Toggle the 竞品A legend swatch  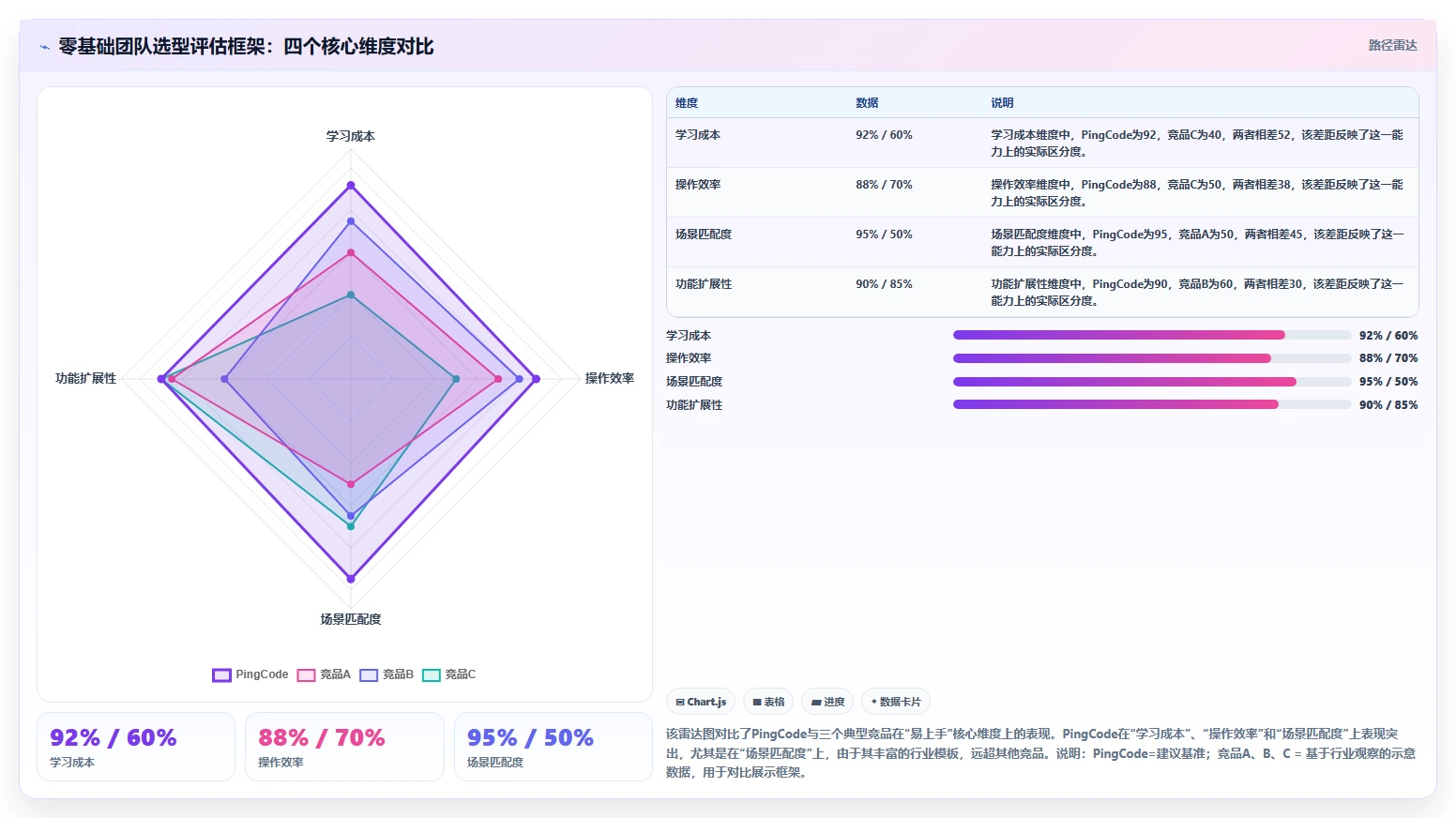point(306,674)
